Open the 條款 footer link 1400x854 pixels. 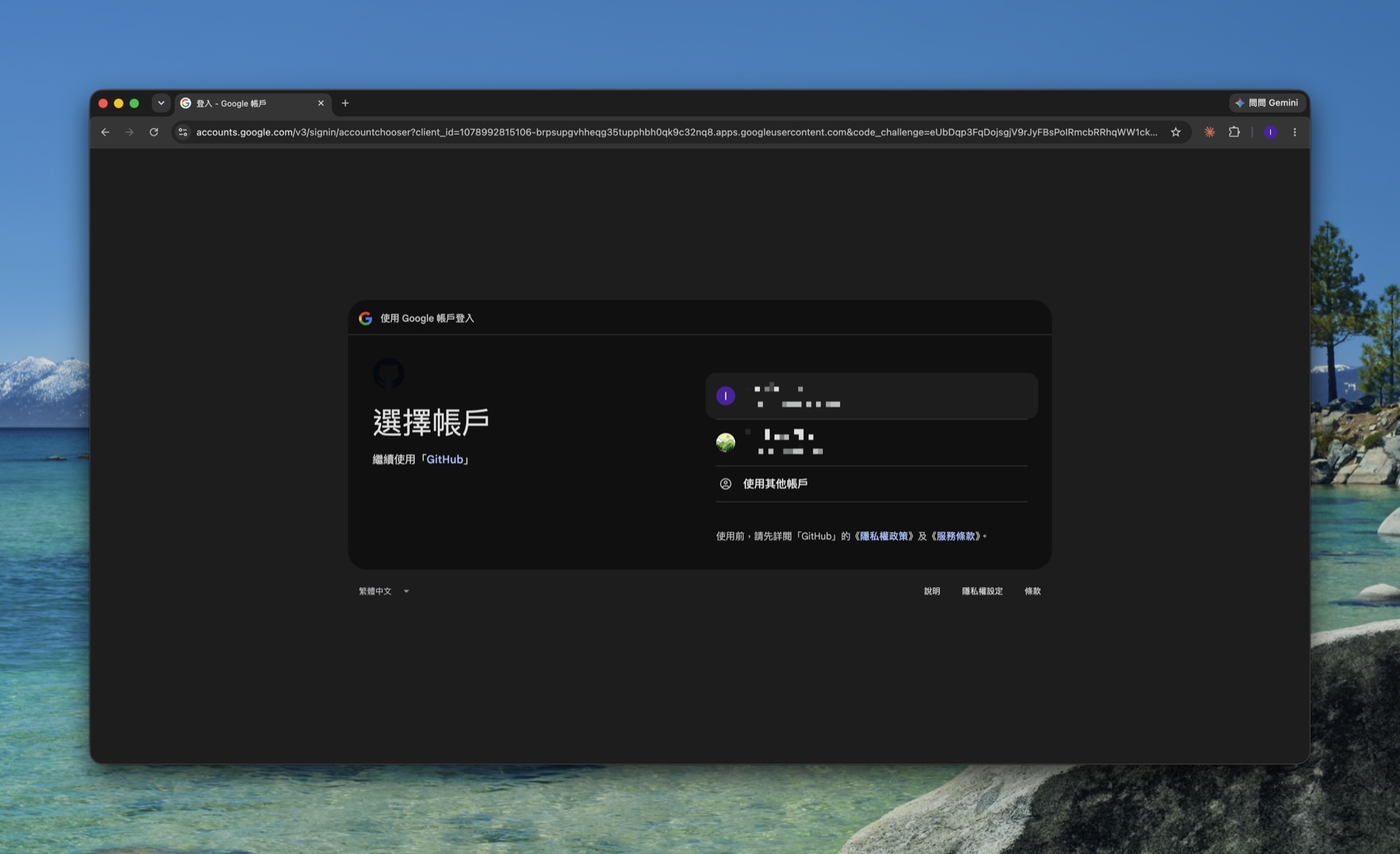click(x=1032, y=591)
